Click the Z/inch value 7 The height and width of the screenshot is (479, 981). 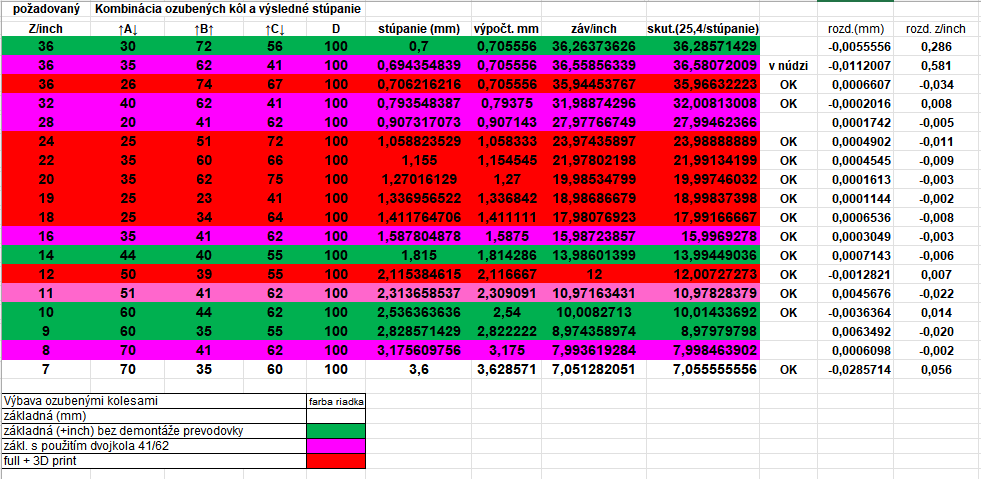(46, 369)
